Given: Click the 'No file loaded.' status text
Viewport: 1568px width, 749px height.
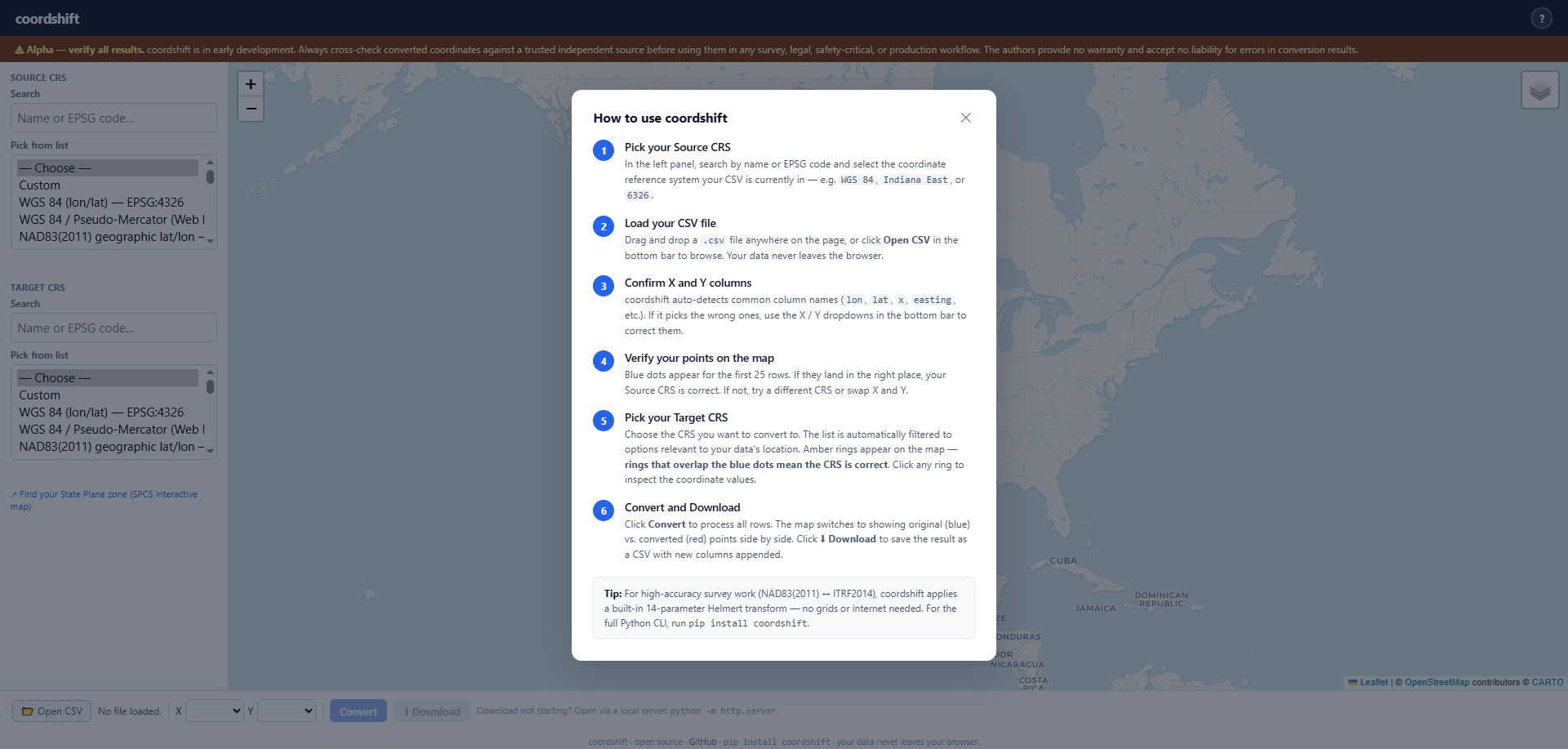Looking at the screenshot, I should (130, 711).
